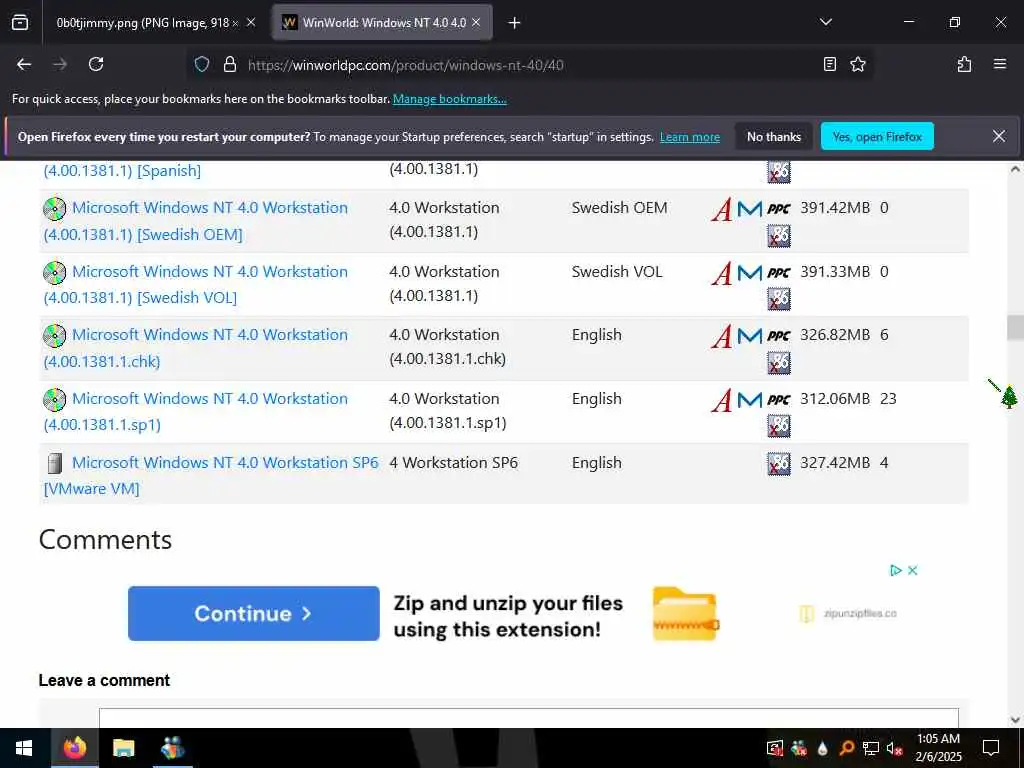Click the No thanks button
This screenshot has height=768, width=1024.
coord(774,136)
